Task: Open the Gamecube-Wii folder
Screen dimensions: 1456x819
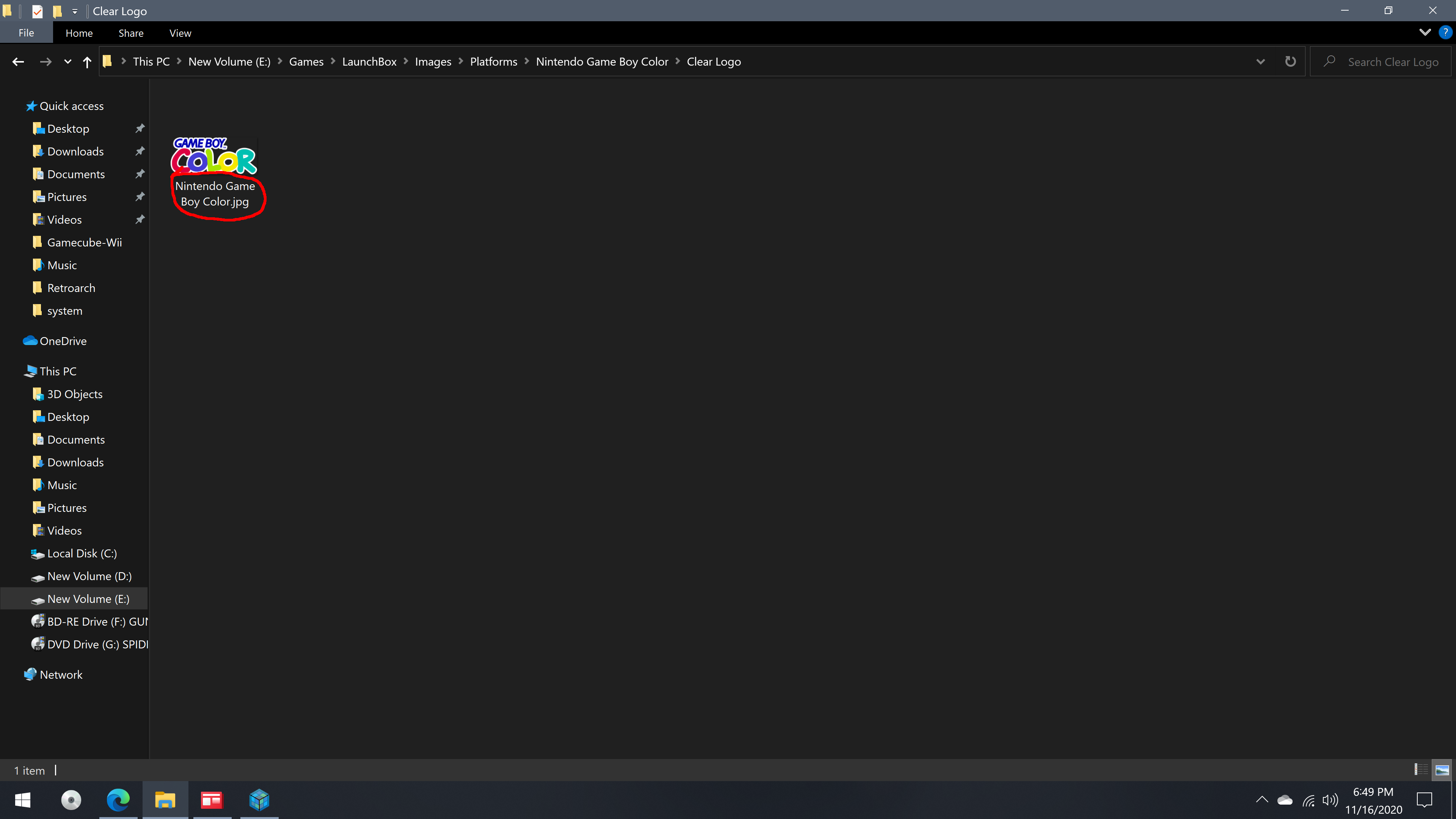Action: pos(84,242)
